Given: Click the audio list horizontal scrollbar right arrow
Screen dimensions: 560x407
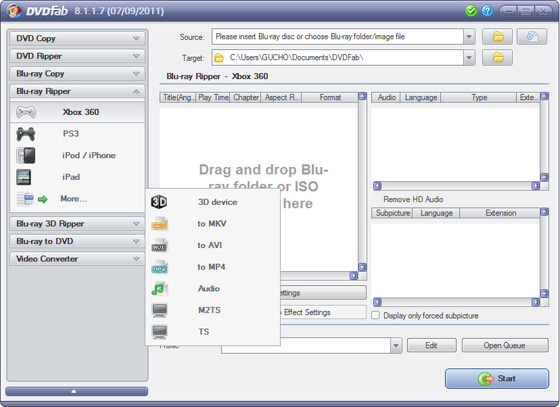Looking at the screenshot, I should click(535, 186).
